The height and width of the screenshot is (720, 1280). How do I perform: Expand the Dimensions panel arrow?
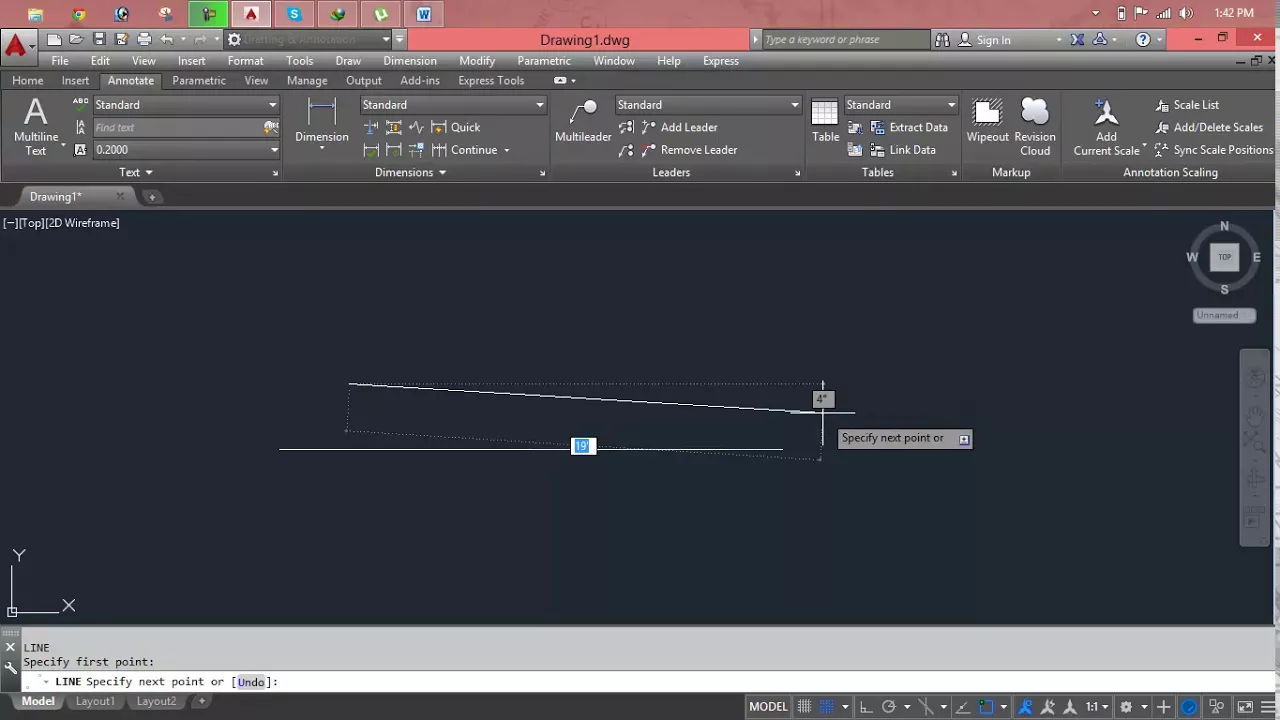(x=442, y=172)
